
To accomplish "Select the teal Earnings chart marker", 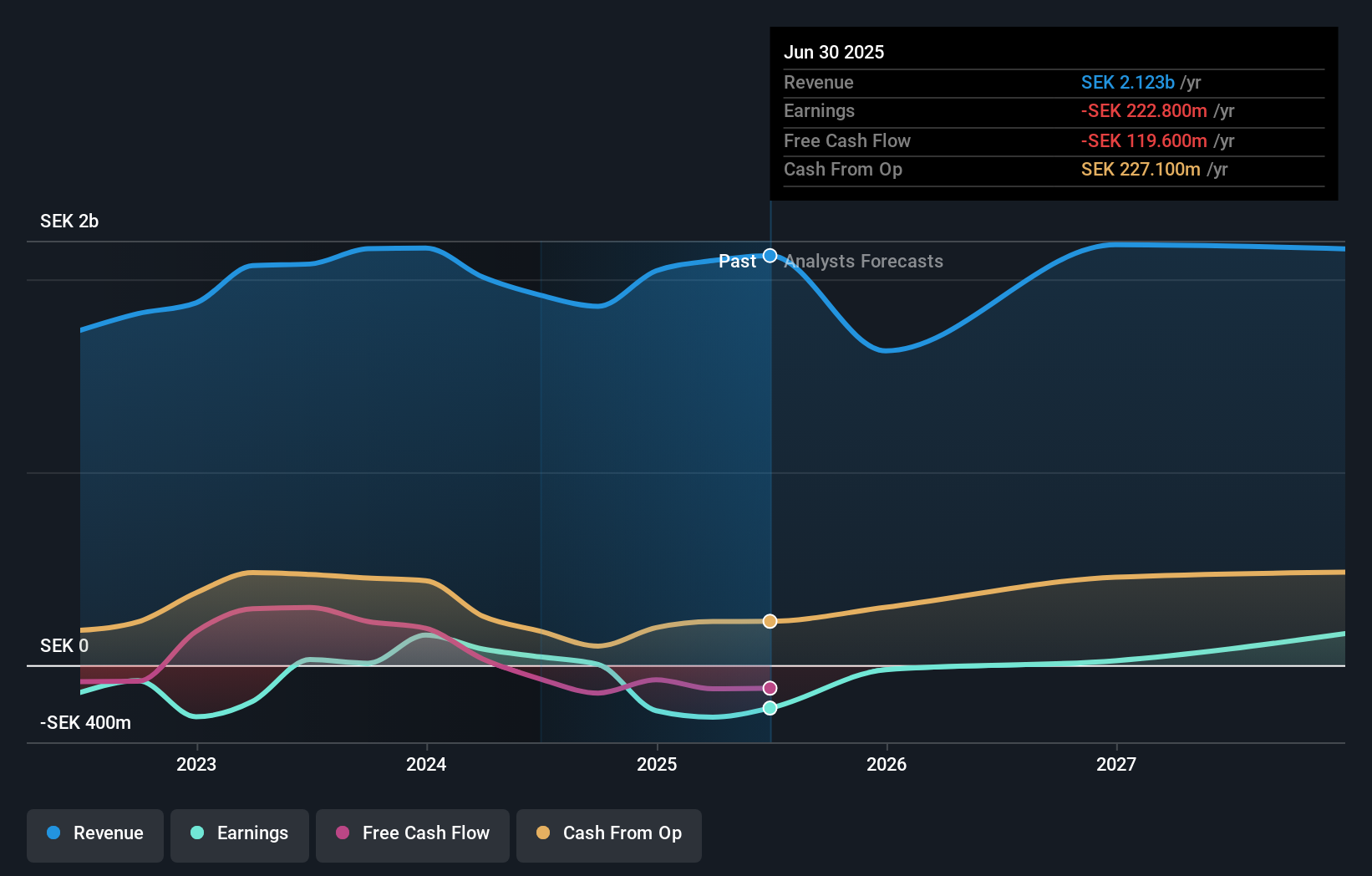I will 770,708.
